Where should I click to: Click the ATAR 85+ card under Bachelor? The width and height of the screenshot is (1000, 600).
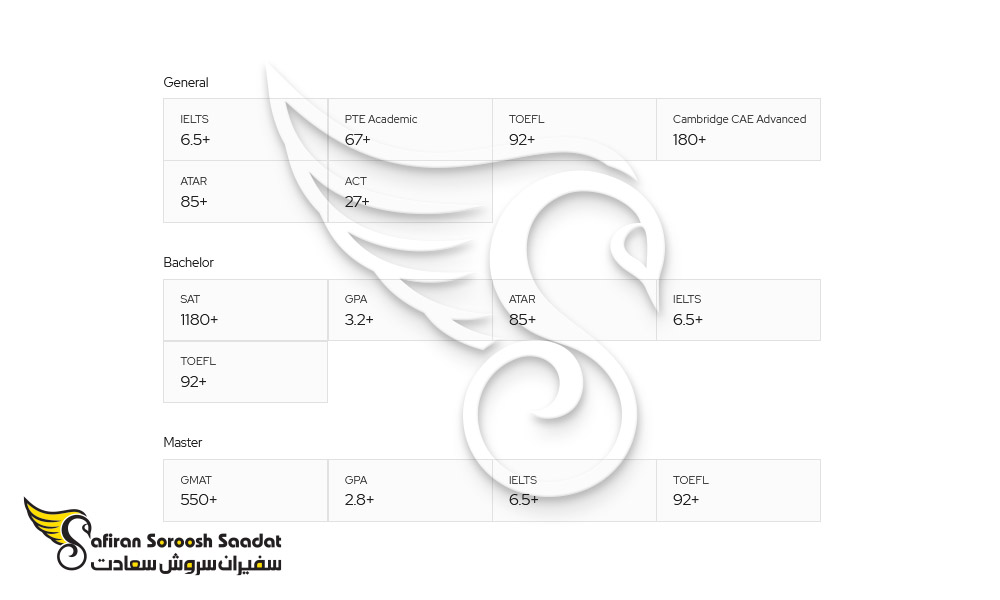point(574,310)
